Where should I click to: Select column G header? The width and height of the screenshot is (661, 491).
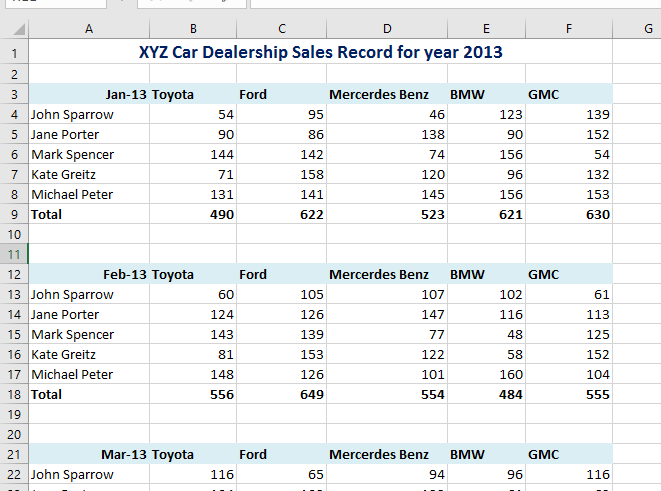pyautogui.click(x=648, y=29)
